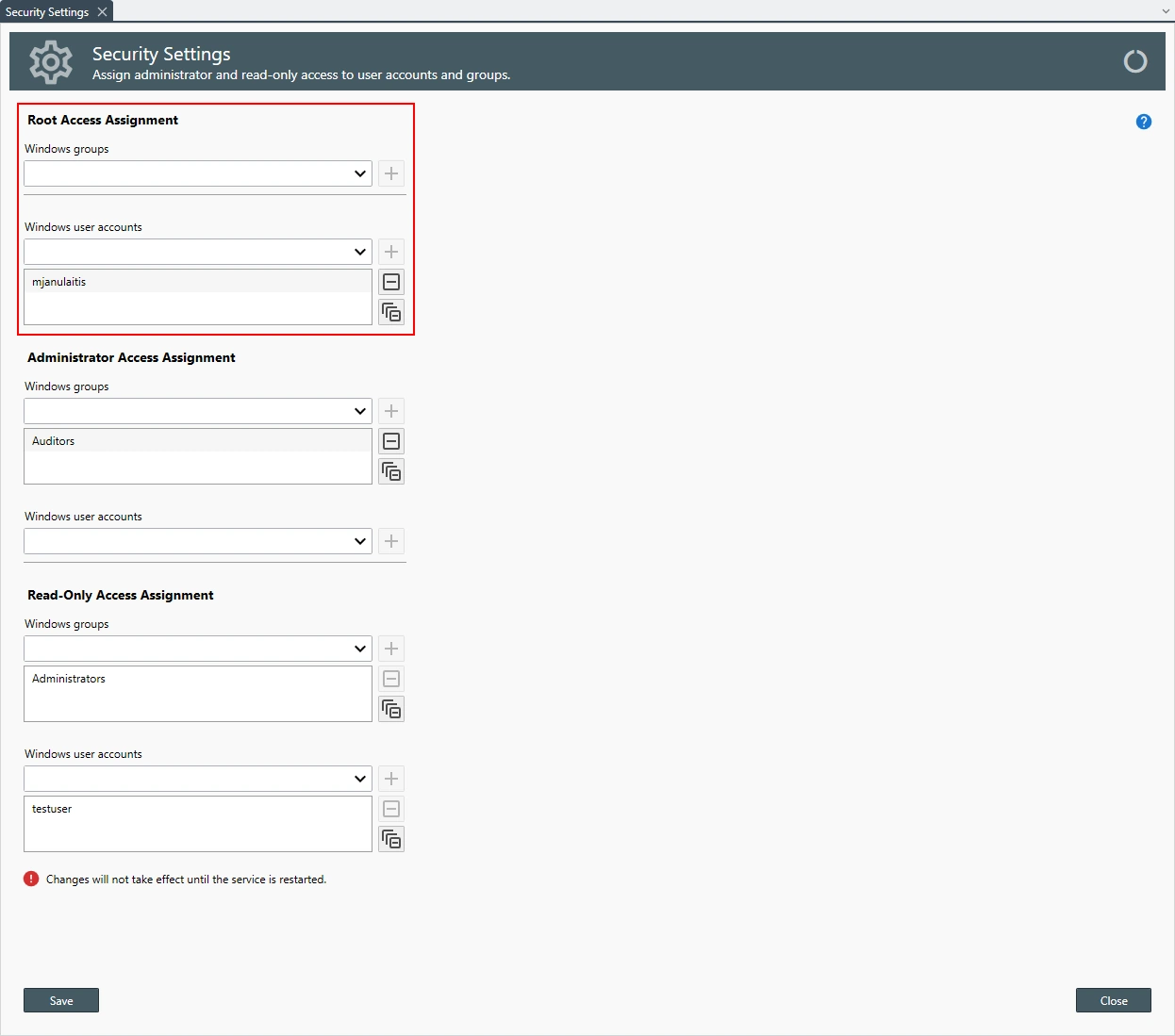Remove selected group beside Auditors list
Screen dimensions: 1175x1036
click(x=391, y=441)
